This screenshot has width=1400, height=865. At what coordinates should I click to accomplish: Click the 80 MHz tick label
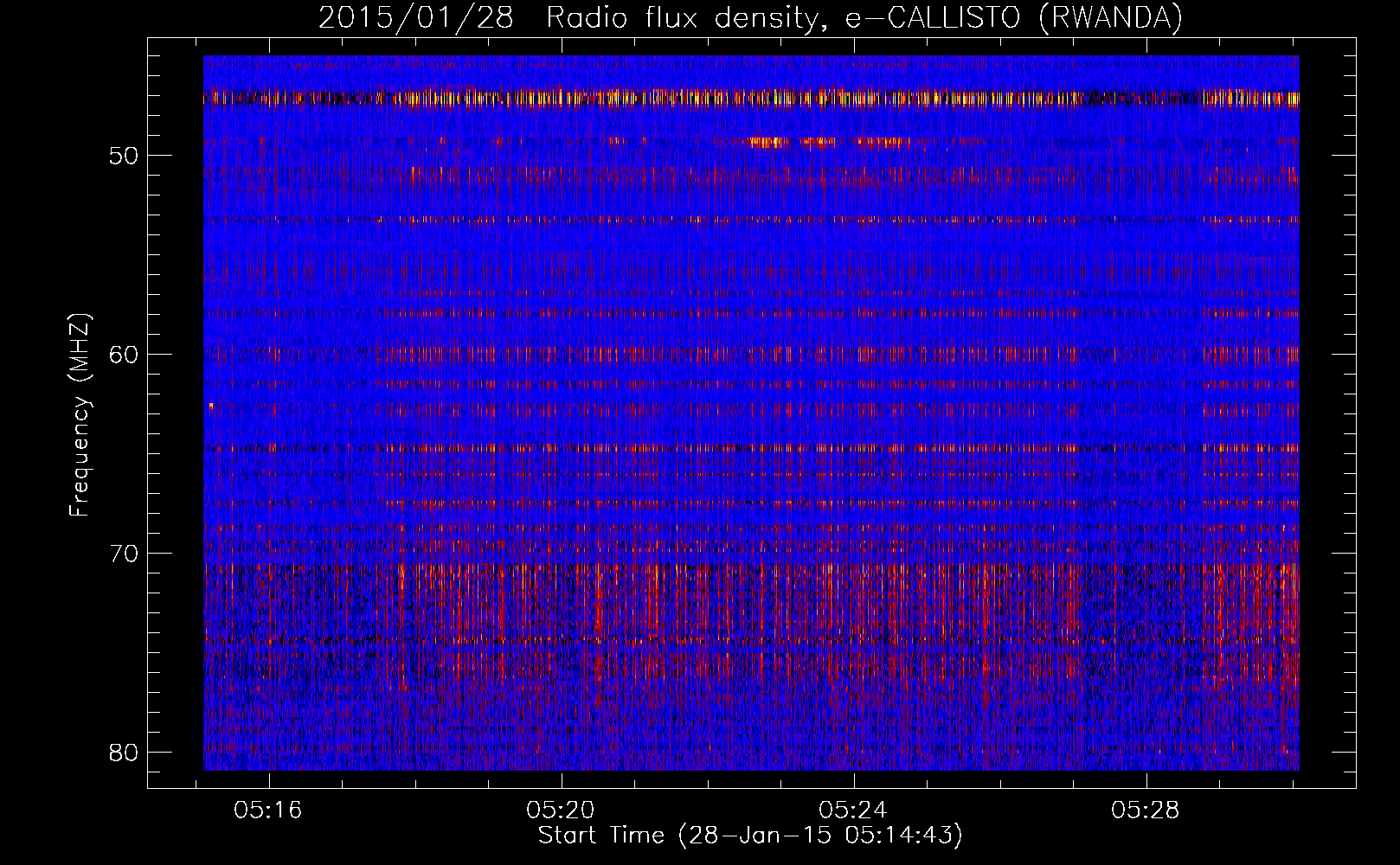pos(125,753)
